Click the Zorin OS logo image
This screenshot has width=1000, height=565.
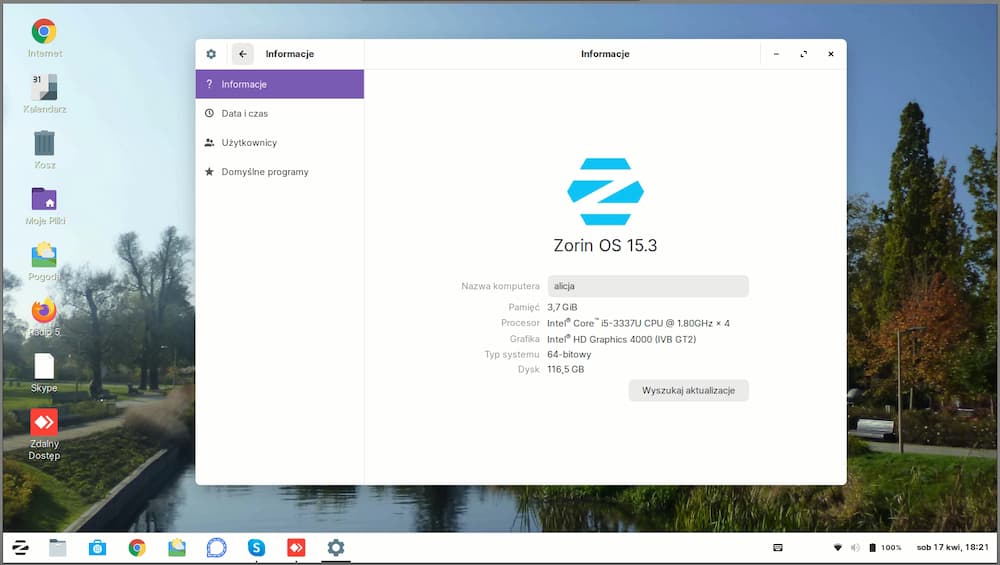[x=605, y=191]
